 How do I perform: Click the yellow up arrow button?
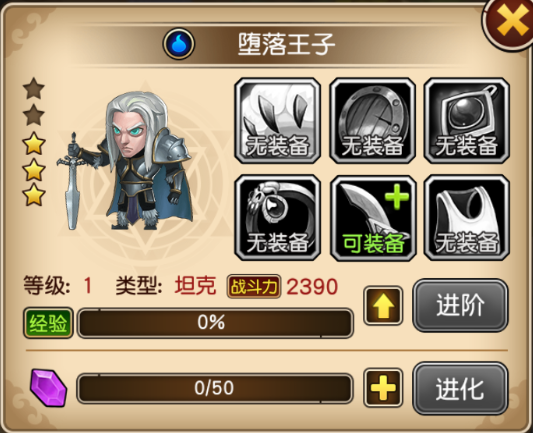tap(383, 306)
